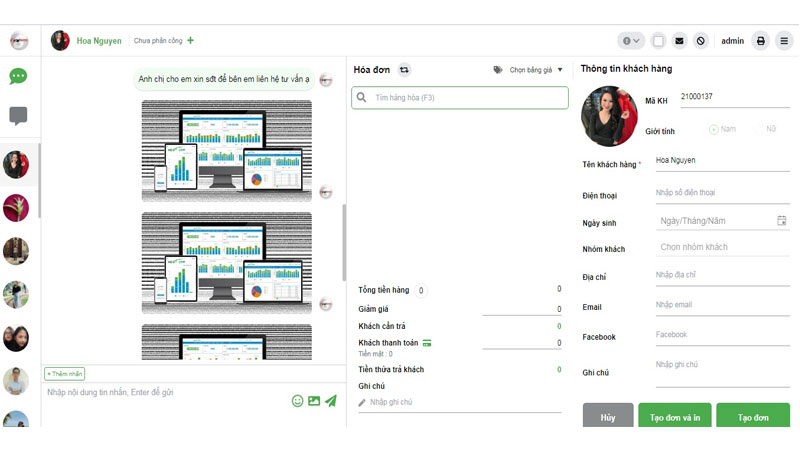This screenshot has height=450, width=800.
Task: Click the Tên khách hàng field
Action: [722, 160]
